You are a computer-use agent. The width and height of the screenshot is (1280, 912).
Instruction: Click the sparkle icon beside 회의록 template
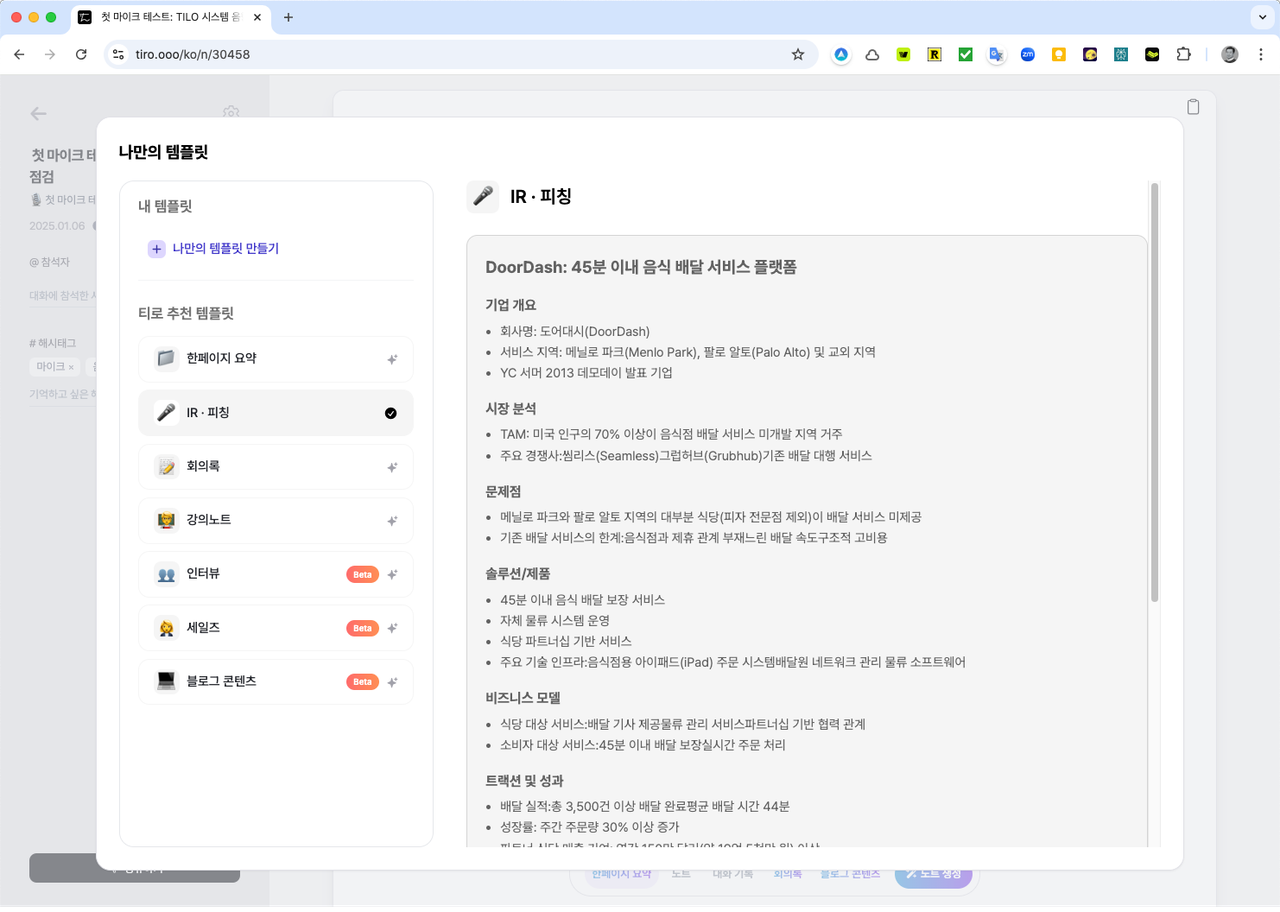(x=392, y=467)
